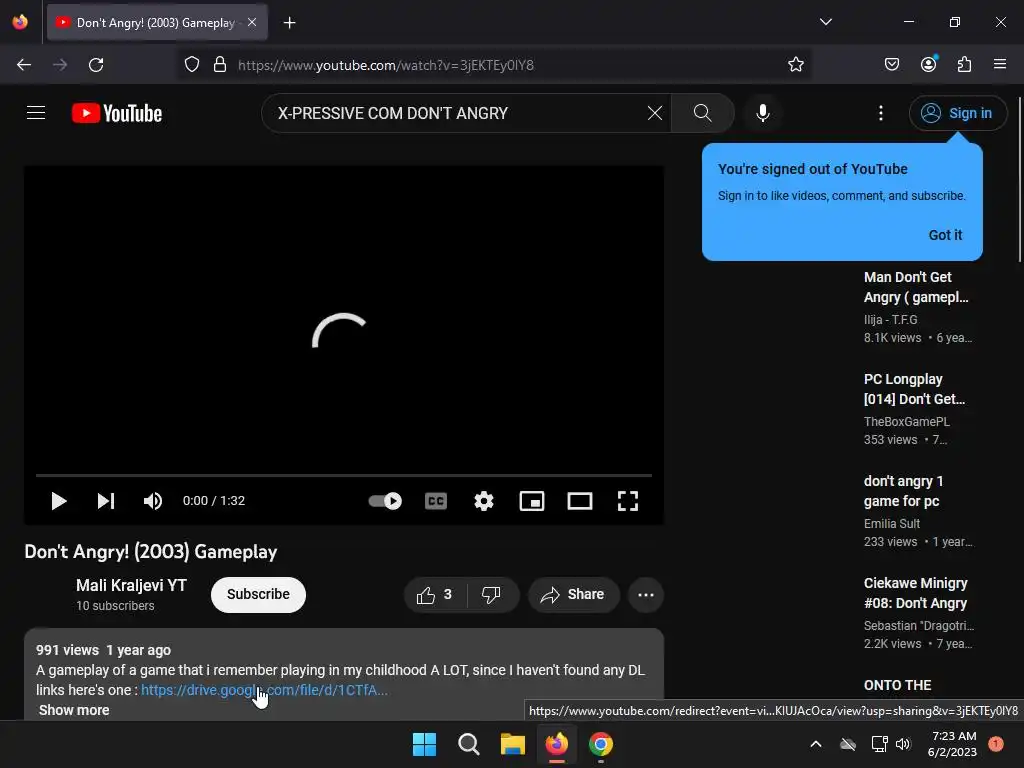The width and height of the screenshot is (1024, 768).
Task: Enter full screen mode
Action: pyautogui.click(x=628, y=501)
